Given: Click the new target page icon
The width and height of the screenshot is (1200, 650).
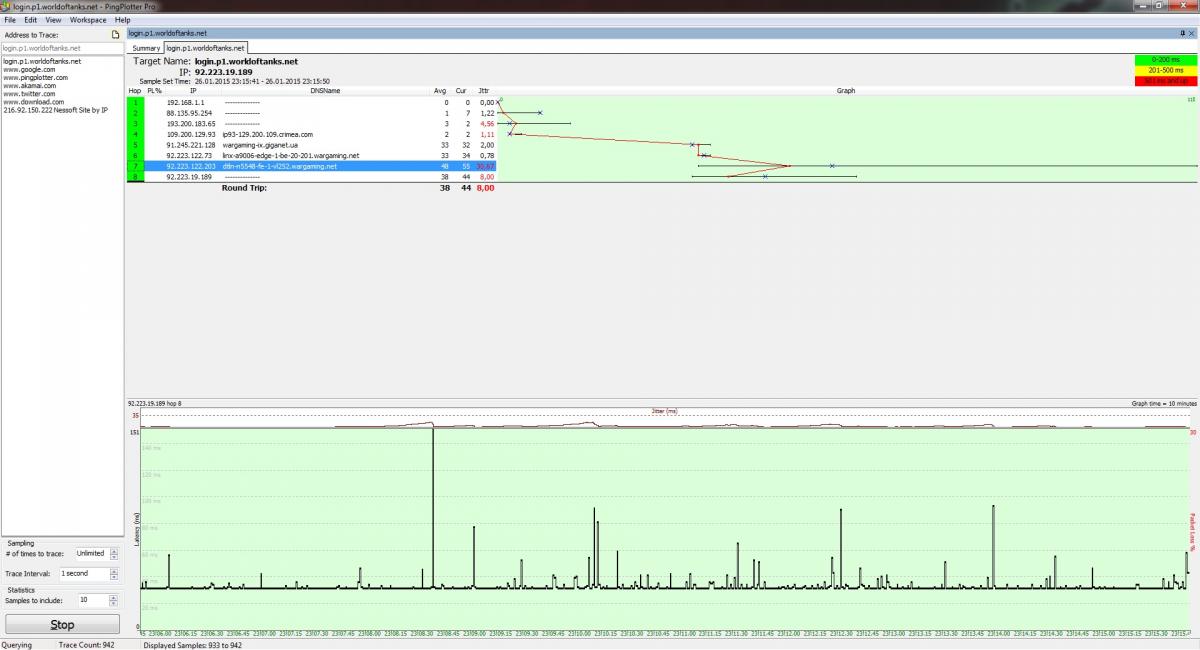Looking at the screenshot, I should pyautogui.click(x=115, y=34).
